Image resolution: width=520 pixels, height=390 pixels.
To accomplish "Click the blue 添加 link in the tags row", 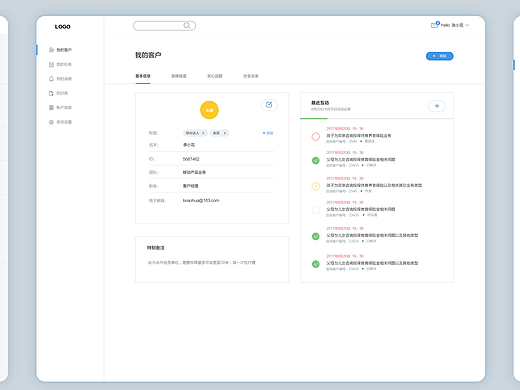I will click(x=268, y=133).
